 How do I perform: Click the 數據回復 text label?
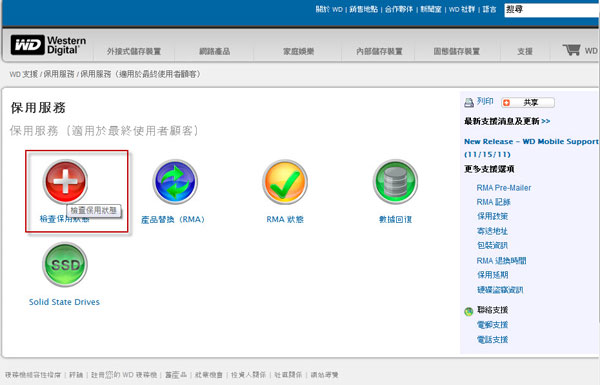(x=395, y=219)
